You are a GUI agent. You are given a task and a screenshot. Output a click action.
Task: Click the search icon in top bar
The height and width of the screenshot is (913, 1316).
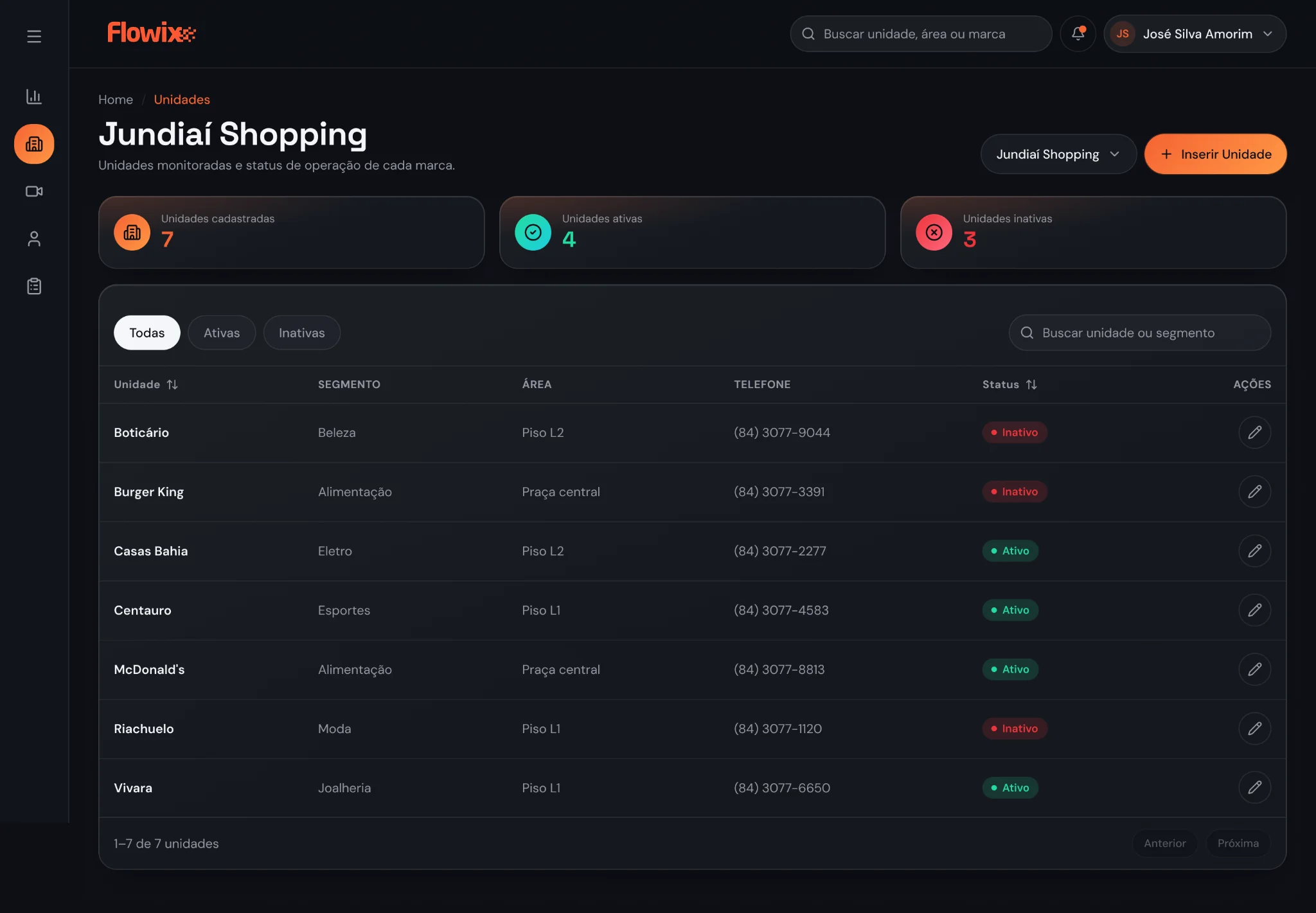point(808,34)
